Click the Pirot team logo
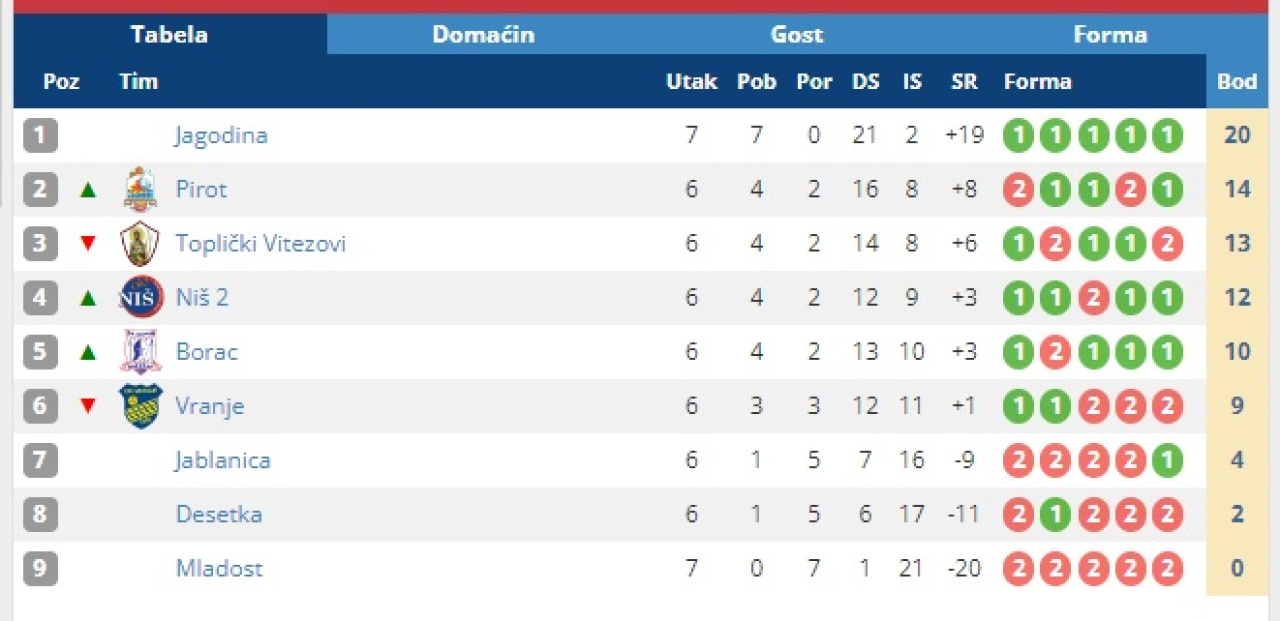This screenshot has width=1280, height=621. point(140,189)
